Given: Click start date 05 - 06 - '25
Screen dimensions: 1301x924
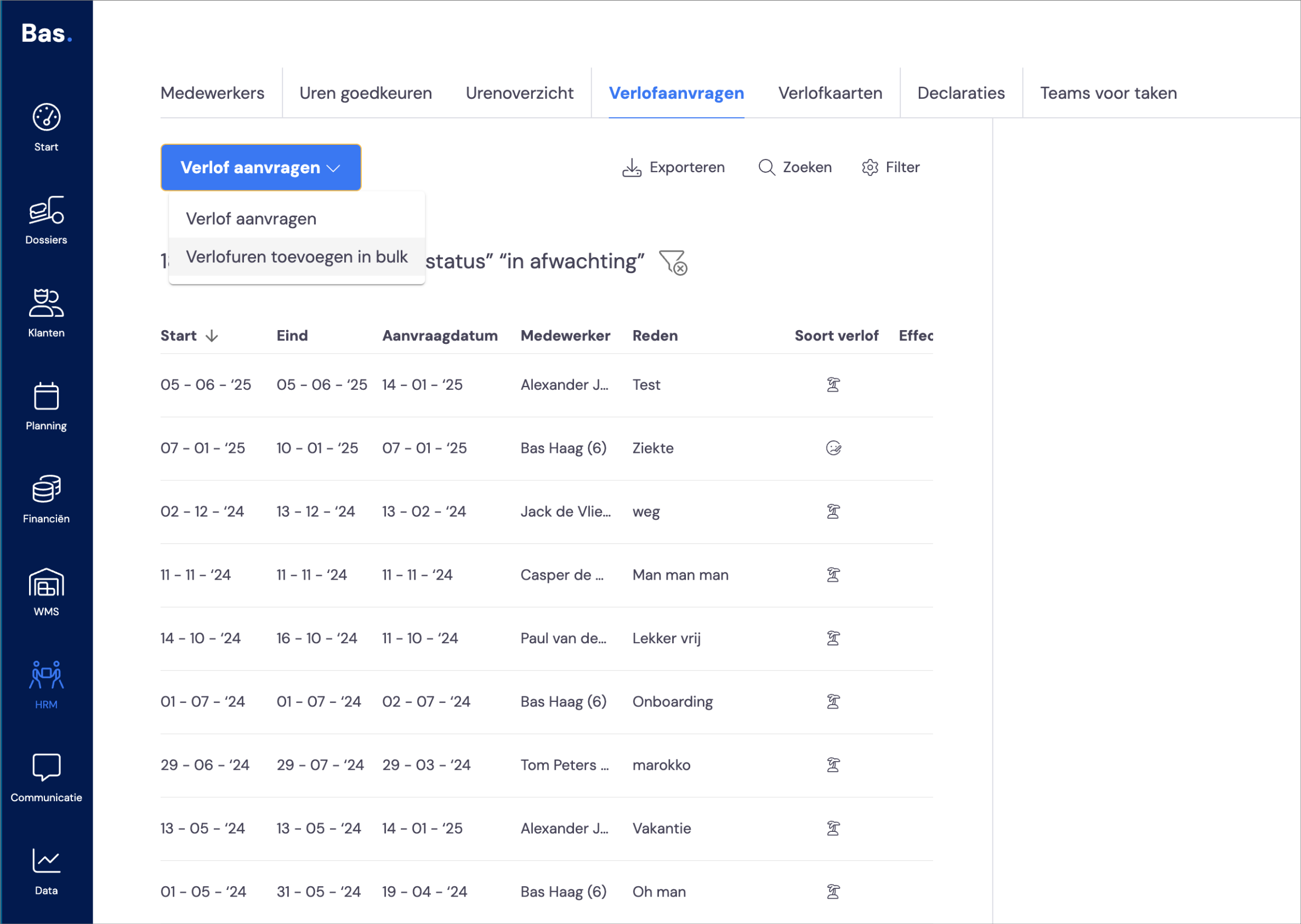Looking at the screenshot, I should point(206,384).
